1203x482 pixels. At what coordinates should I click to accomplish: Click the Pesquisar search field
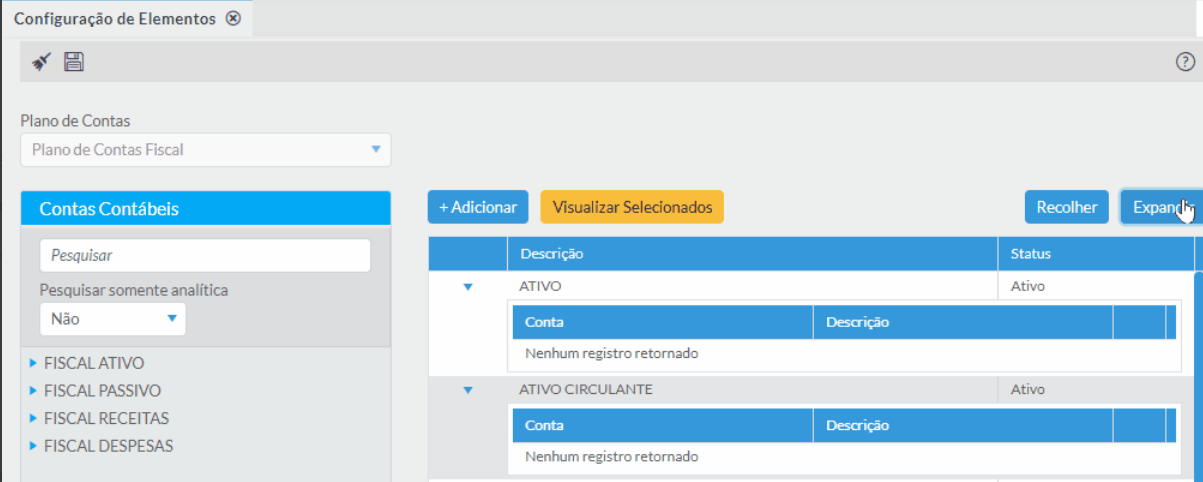(x=205, y=255)
